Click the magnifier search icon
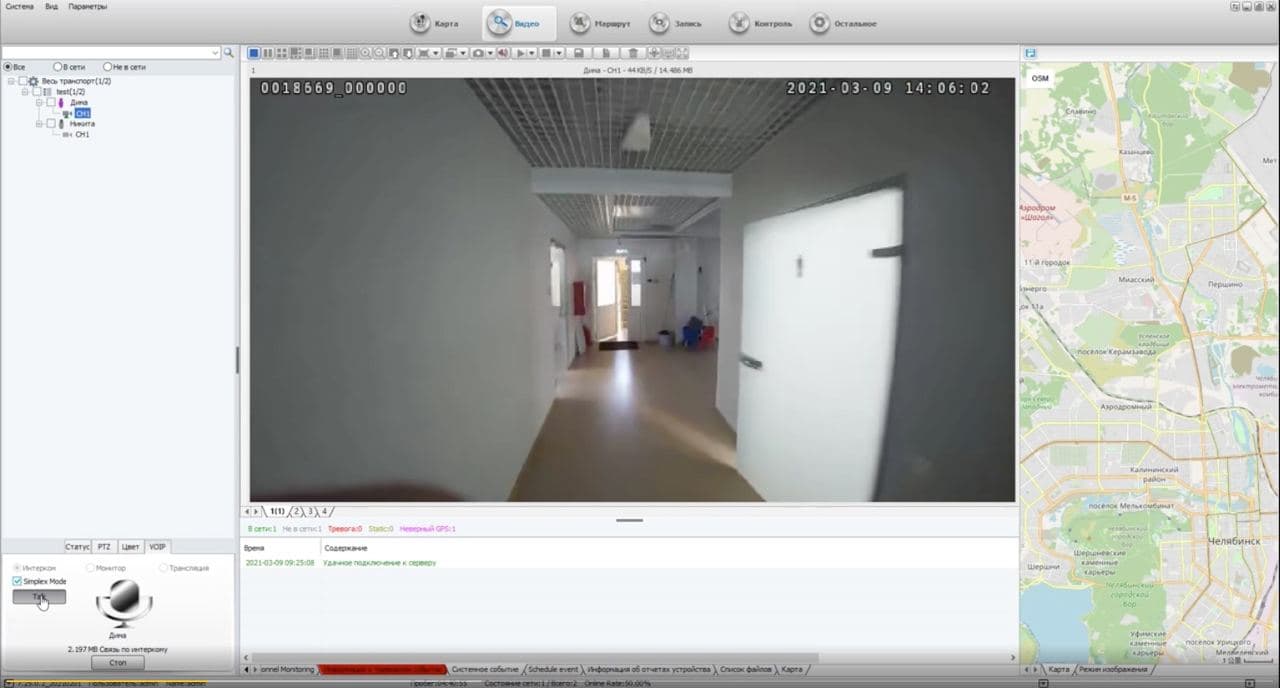 [x=228, y=53]
